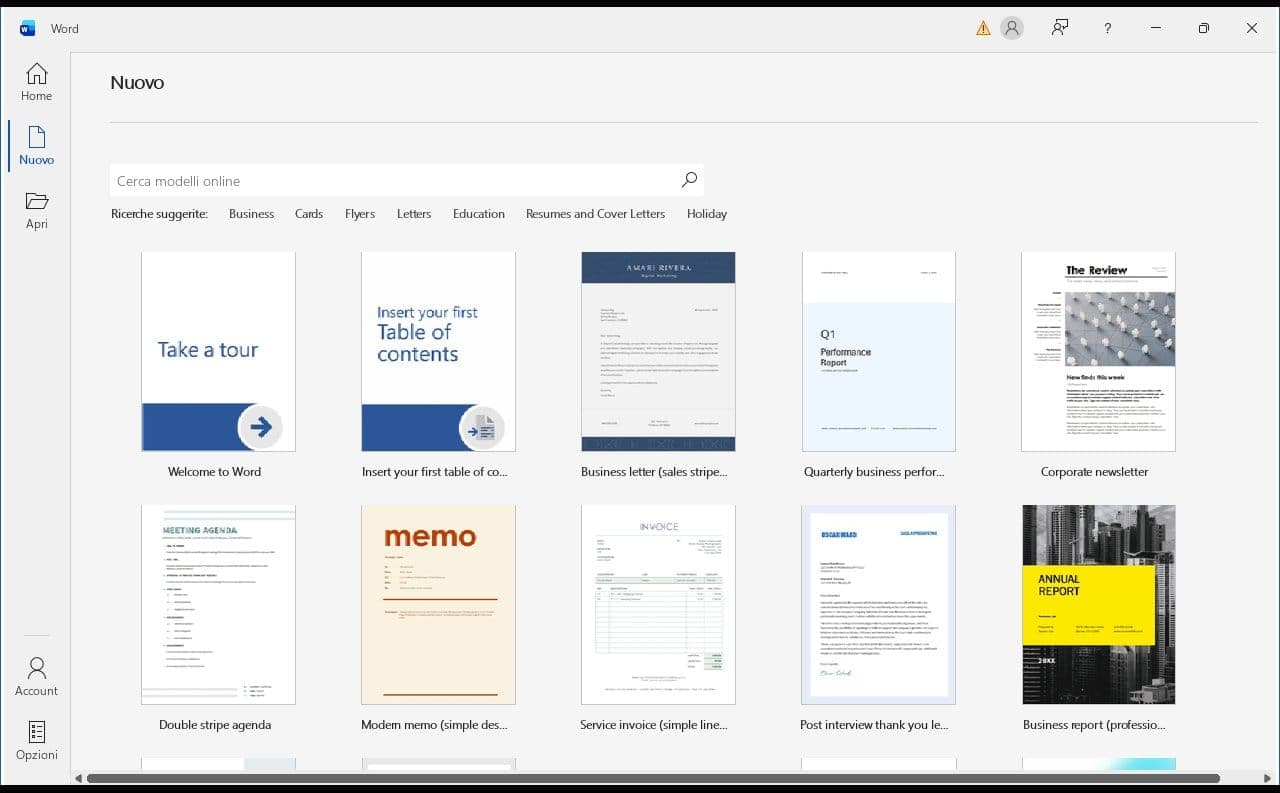Search suggested category Flyers
1280x793 pixels.
tap(360, 213)
